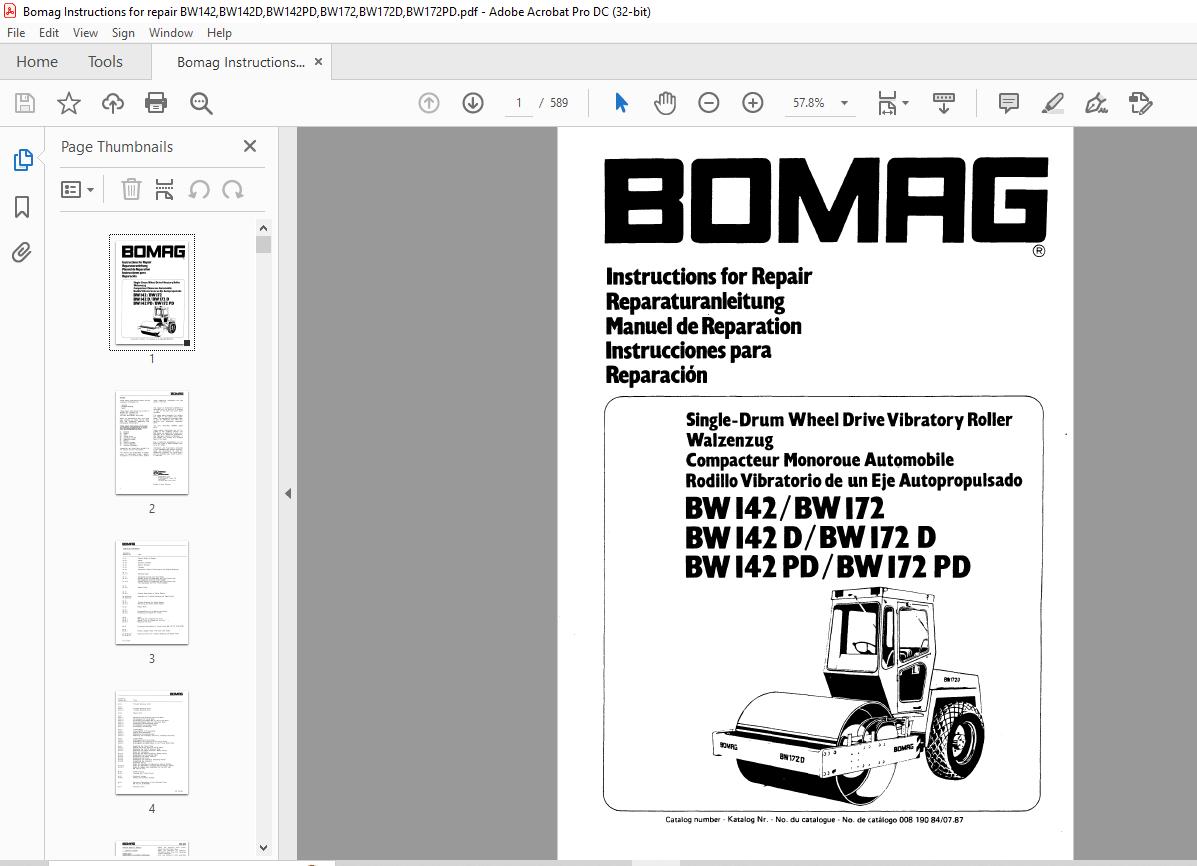Add a sticky note comment
The image size is (1197, 866).
1008,103
